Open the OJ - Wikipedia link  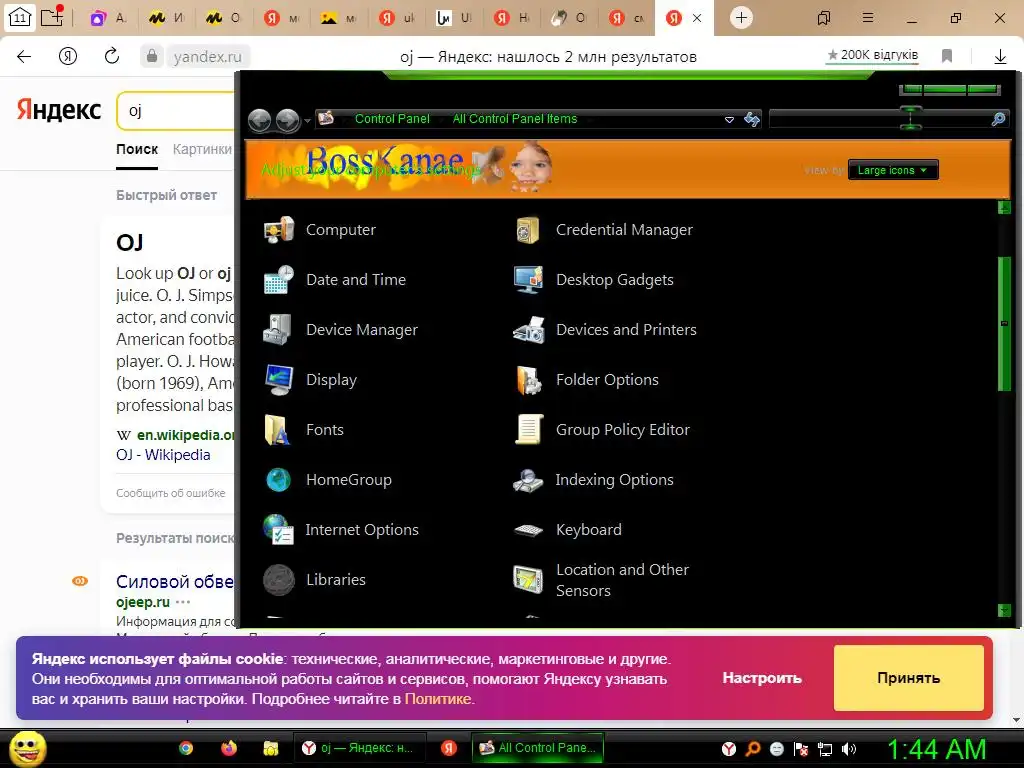[163, 455]
